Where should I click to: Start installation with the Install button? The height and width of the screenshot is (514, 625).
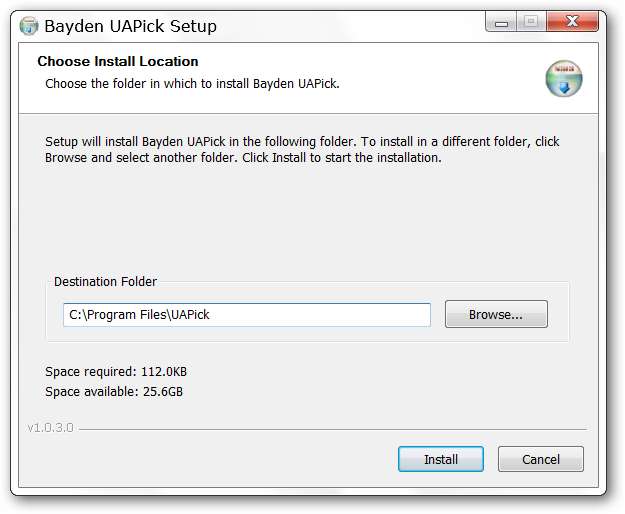(440, 459)
